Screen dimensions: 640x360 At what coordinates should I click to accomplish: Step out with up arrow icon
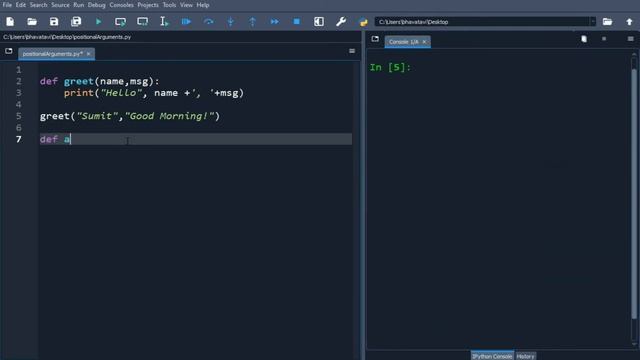coord(252,22)
